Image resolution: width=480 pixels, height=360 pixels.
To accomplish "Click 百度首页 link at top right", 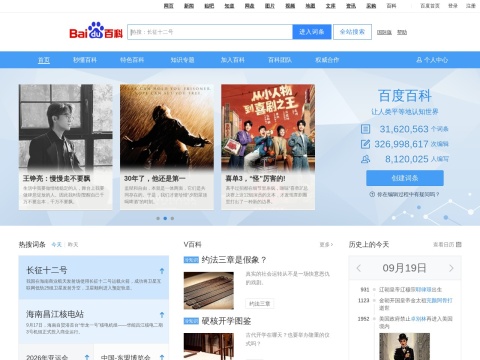I will [430, 6].
